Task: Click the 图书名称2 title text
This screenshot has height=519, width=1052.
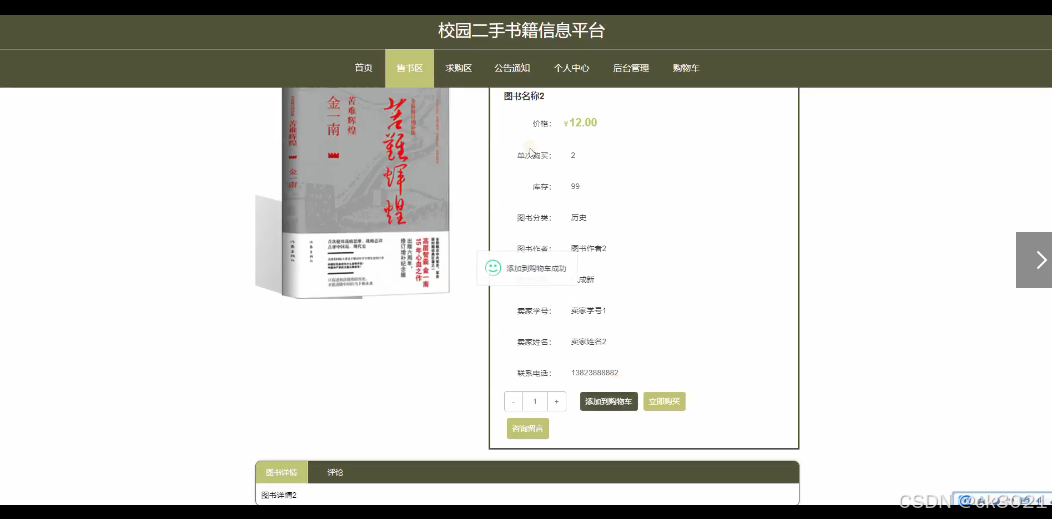Action: click(524, 96)
